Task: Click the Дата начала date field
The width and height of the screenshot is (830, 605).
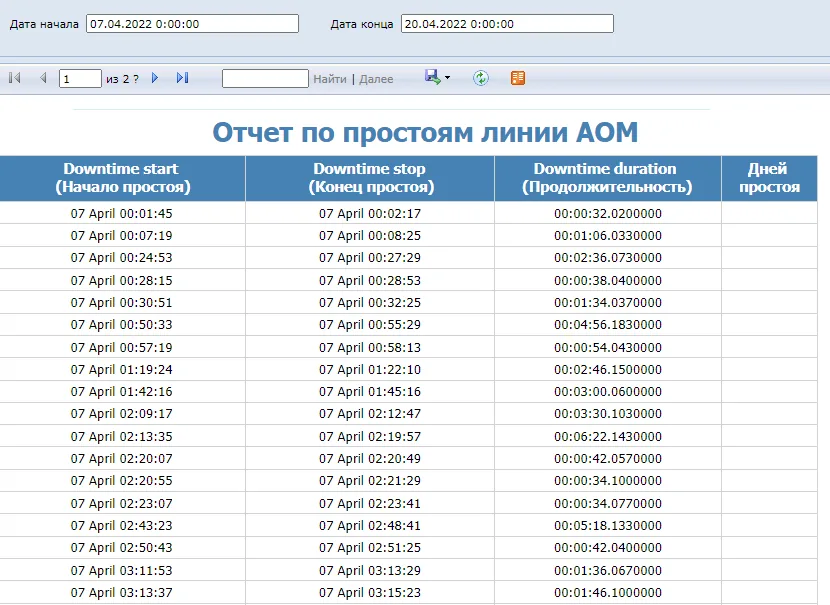Action: pyautogui.click(x=192, y=24)
